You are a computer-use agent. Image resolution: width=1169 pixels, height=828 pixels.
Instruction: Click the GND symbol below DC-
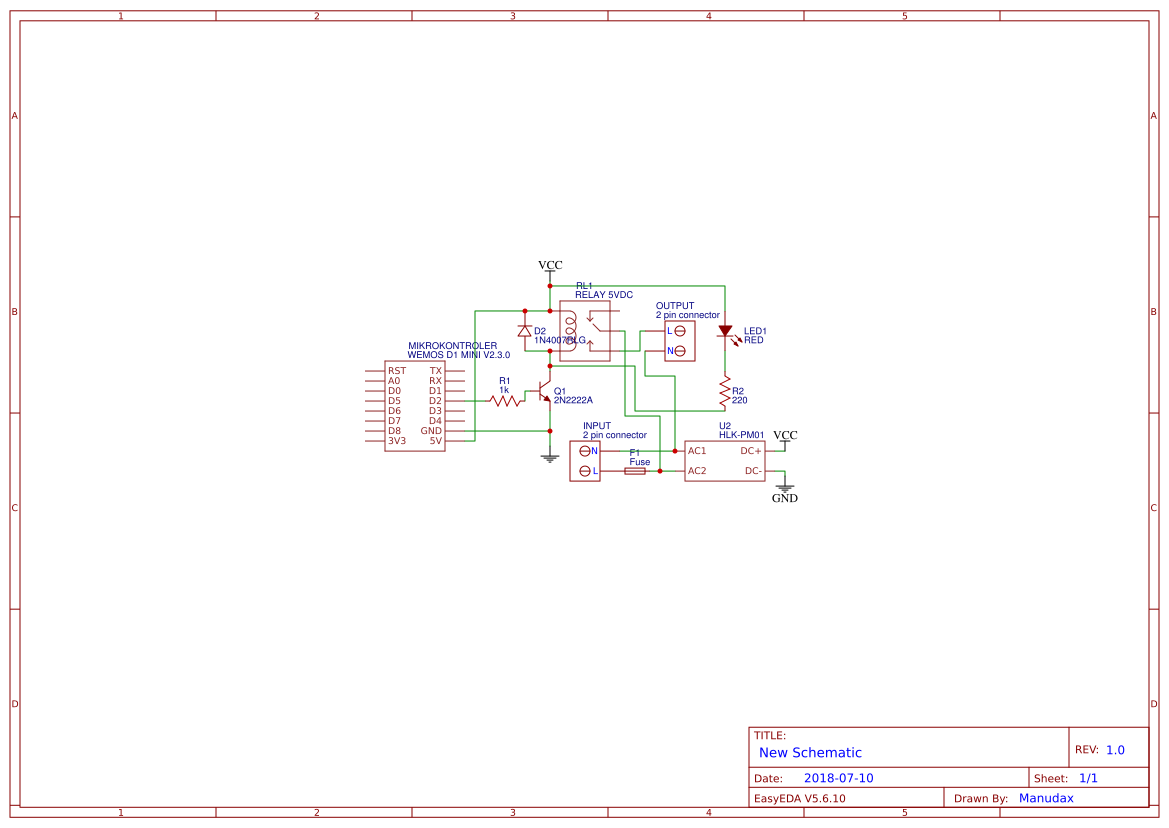pos(785,490)
